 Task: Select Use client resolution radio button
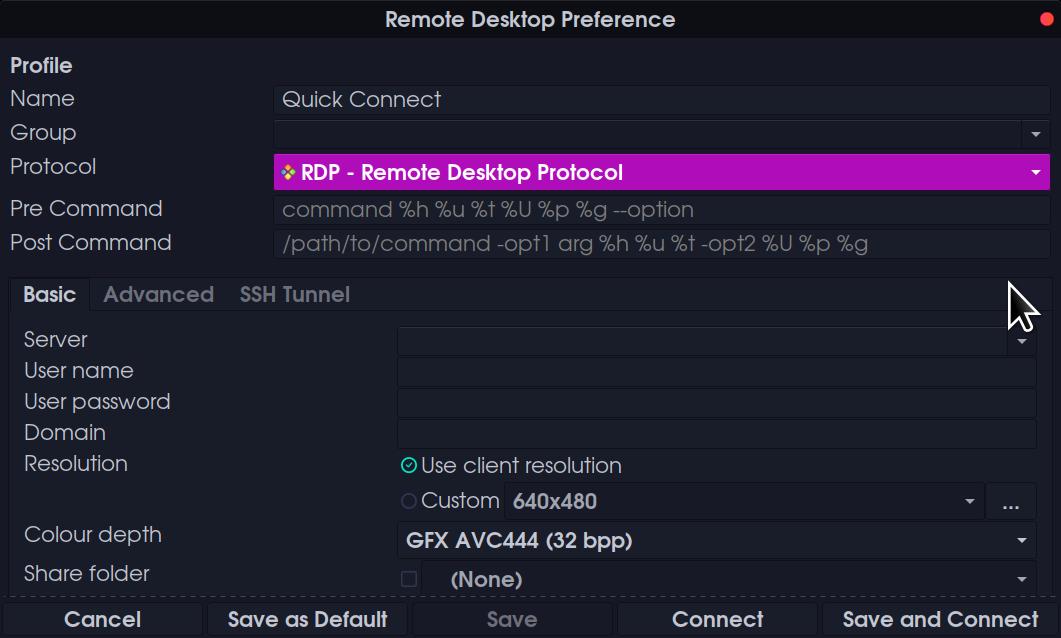click(x=408, y=466)
